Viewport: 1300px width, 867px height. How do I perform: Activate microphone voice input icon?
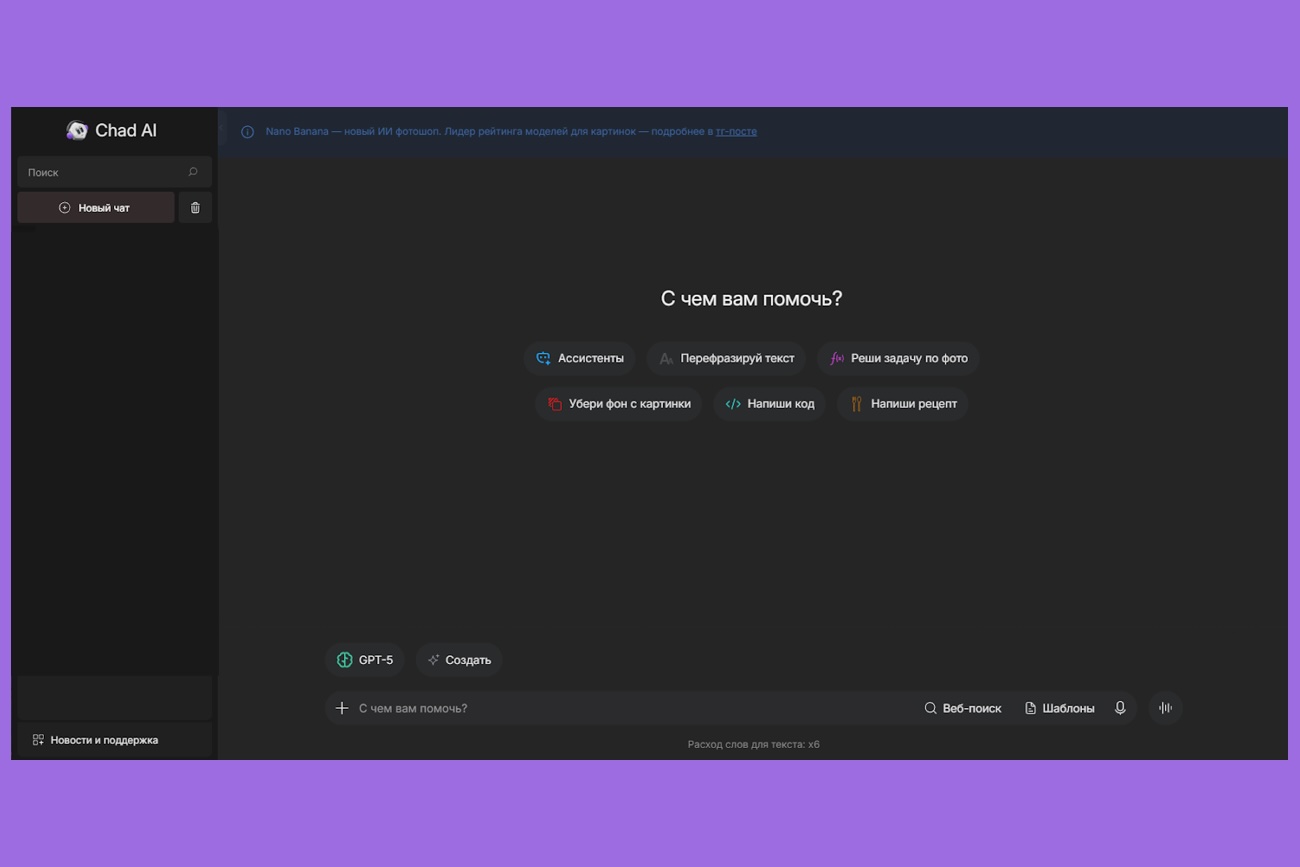tap(1120, 708)
